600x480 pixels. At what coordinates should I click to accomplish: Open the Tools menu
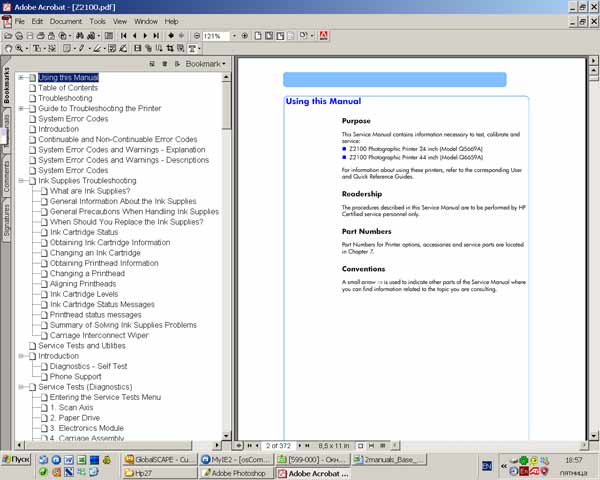tap(98, 21)
